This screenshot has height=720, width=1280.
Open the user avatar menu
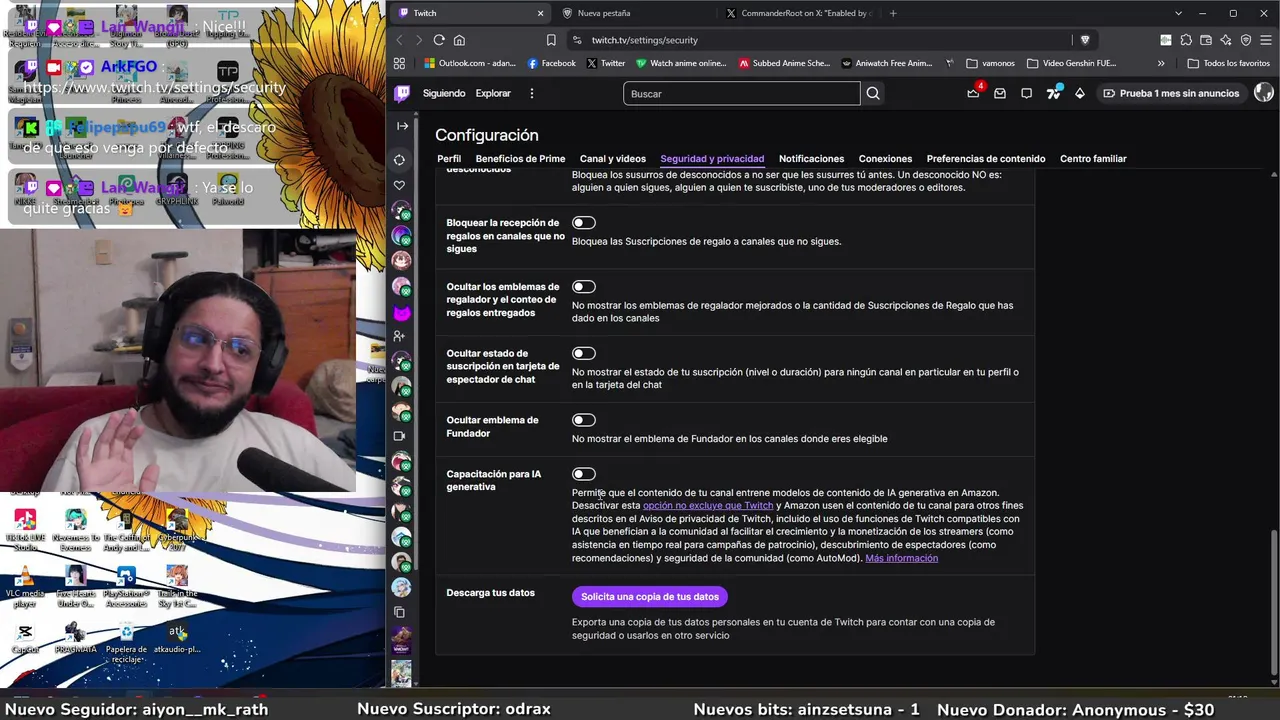coord(1264,93)
